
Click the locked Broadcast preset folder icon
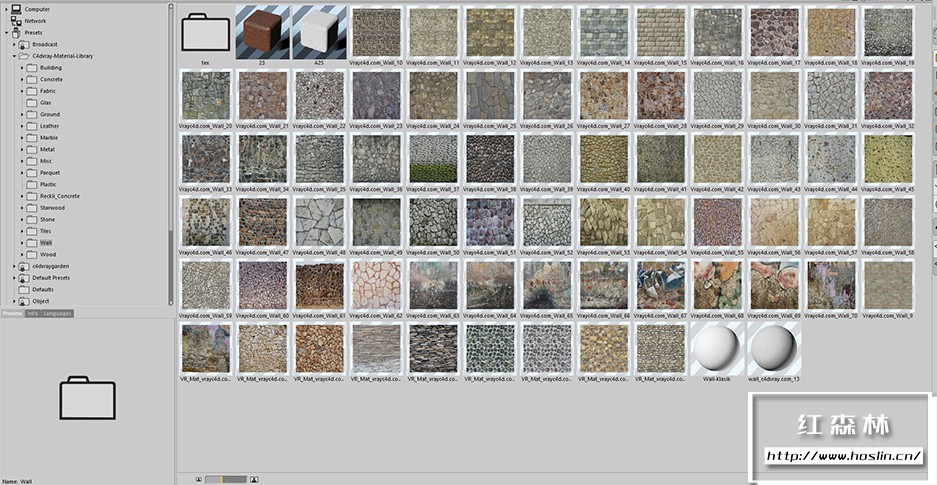click(x=24, y=44)
